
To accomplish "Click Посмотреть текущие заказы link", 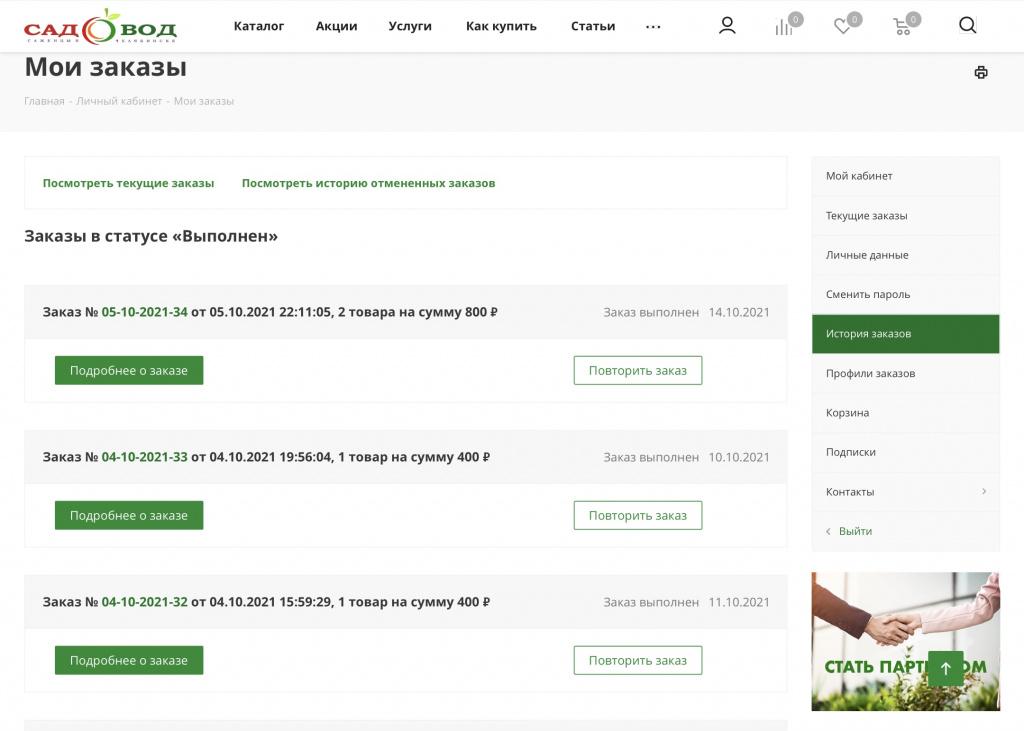I will (128, 183).
